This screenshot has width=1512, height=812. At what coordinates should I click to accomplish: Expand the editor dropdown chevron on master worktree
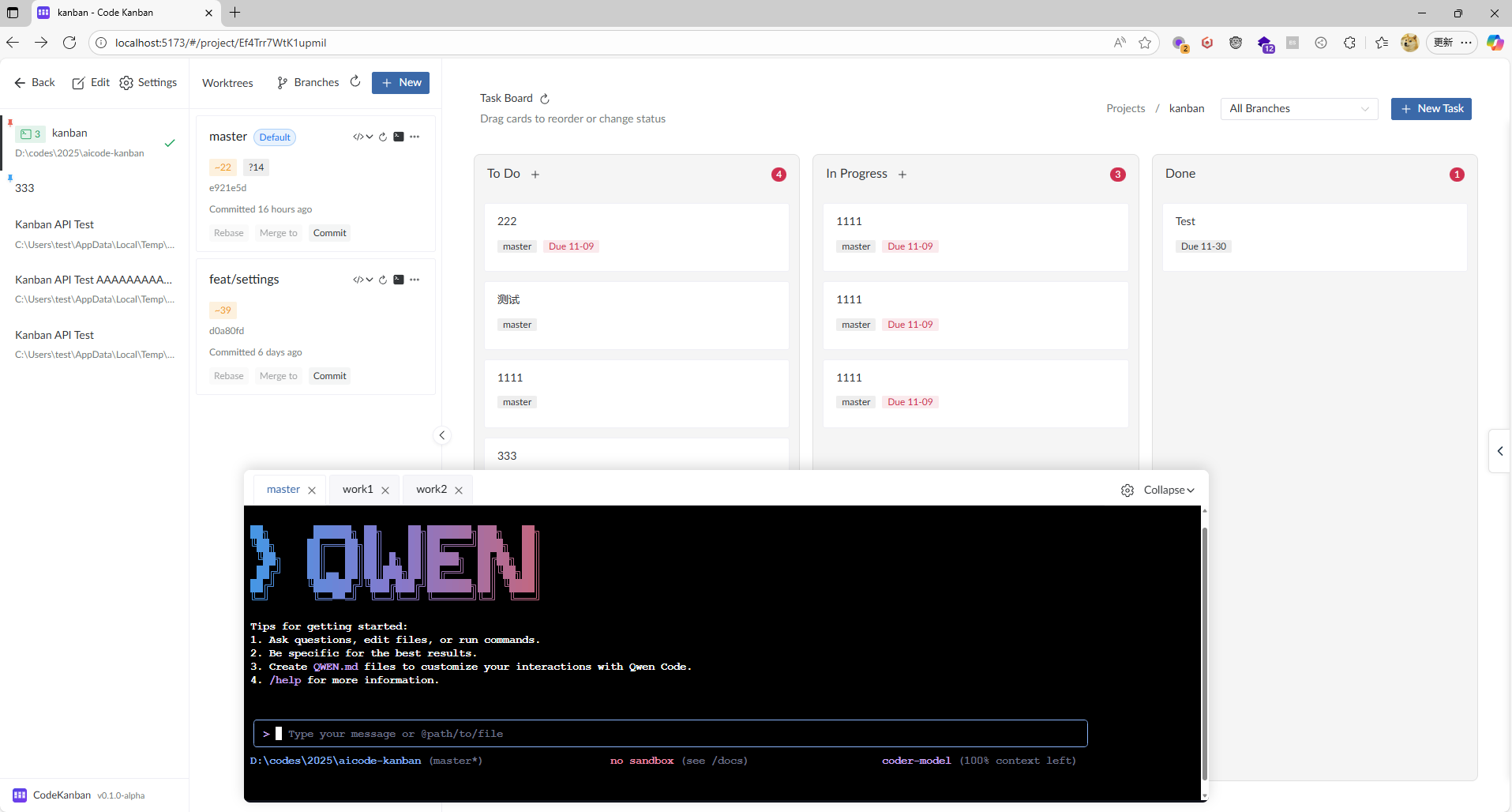click(x=369, y=137)
